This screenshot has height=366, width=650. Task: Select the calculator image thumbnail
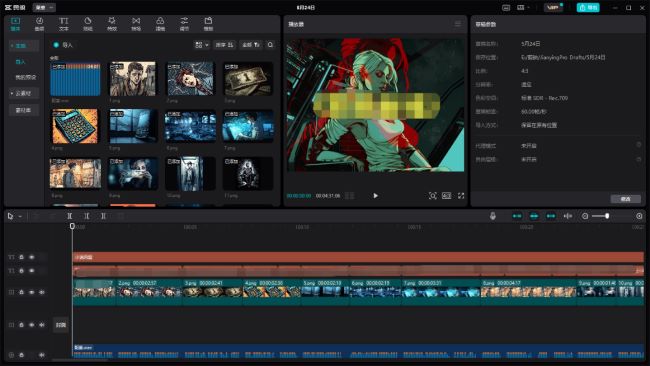pyautogui.click(x=75, y=126)
